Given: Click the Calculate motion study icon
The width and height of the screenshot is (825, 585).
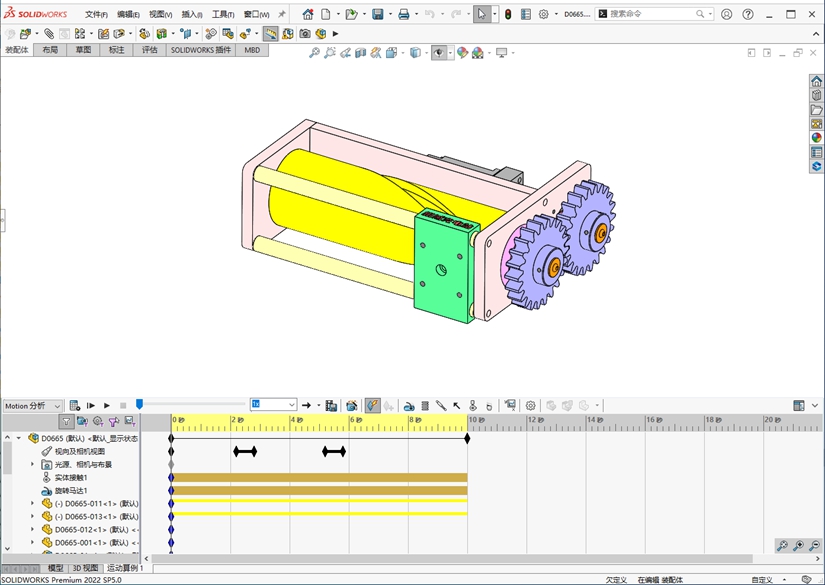Looking at the screenshot, I should [75, 406].
